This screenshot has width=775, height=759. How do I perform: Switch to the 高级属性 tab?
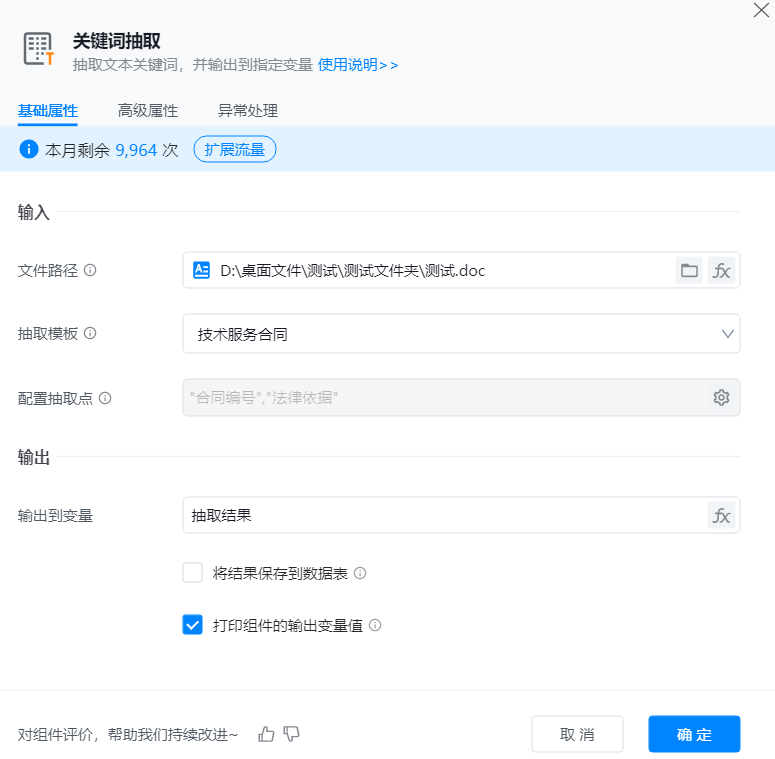pos(147,111)
